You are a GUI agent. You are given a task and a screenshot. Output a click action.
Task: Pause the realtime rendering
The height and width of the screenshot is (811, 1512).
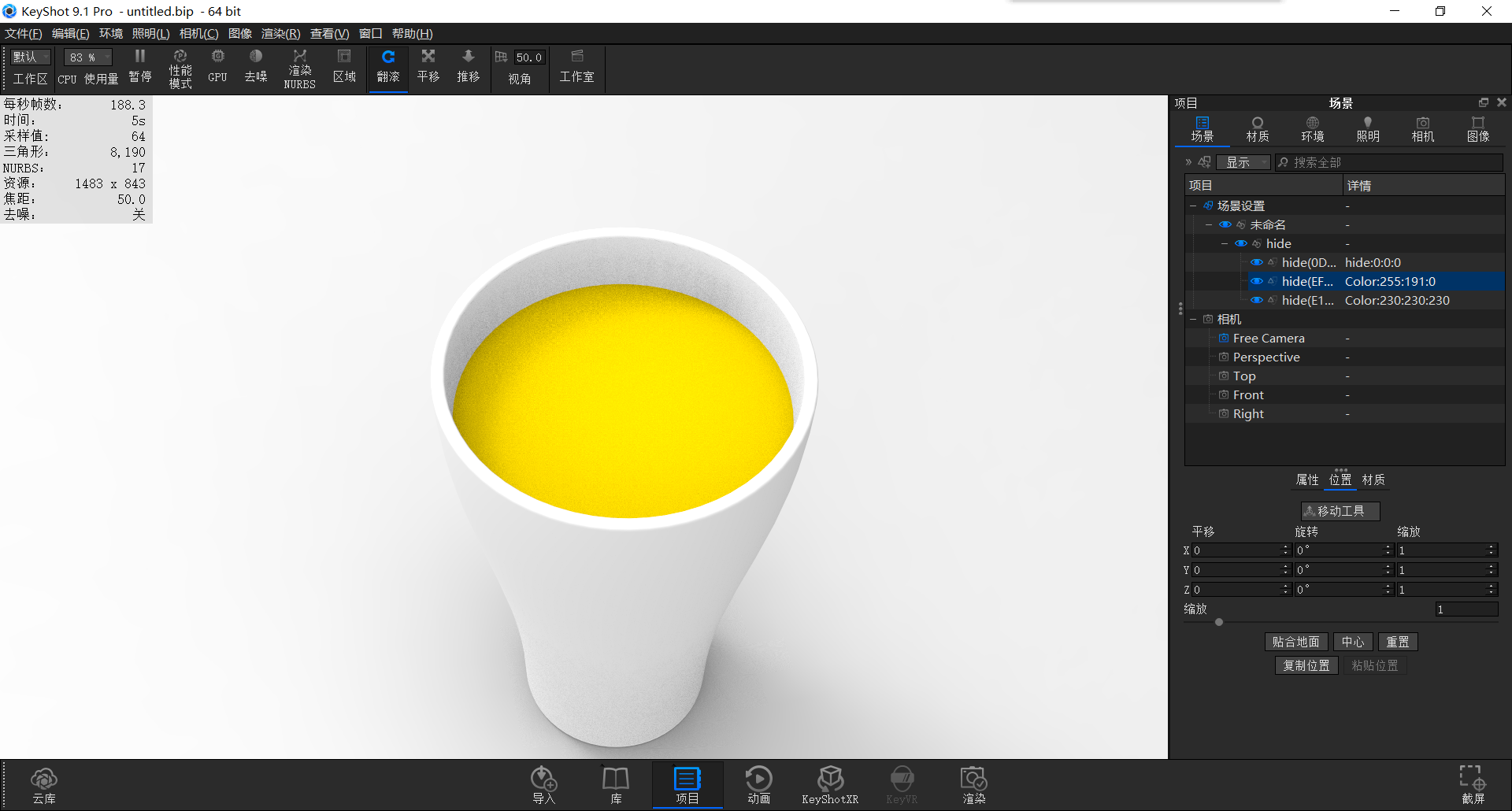coord(140,67)
